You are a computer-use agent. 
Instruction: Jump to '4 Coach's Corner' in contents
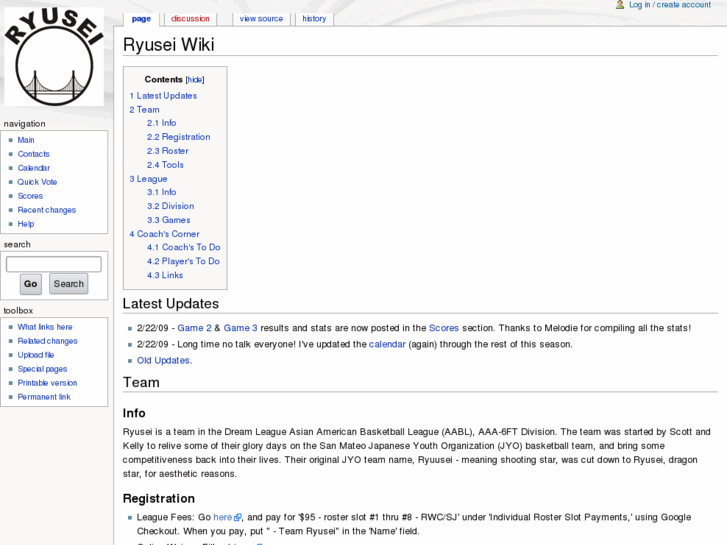click(x=165, y=234)
